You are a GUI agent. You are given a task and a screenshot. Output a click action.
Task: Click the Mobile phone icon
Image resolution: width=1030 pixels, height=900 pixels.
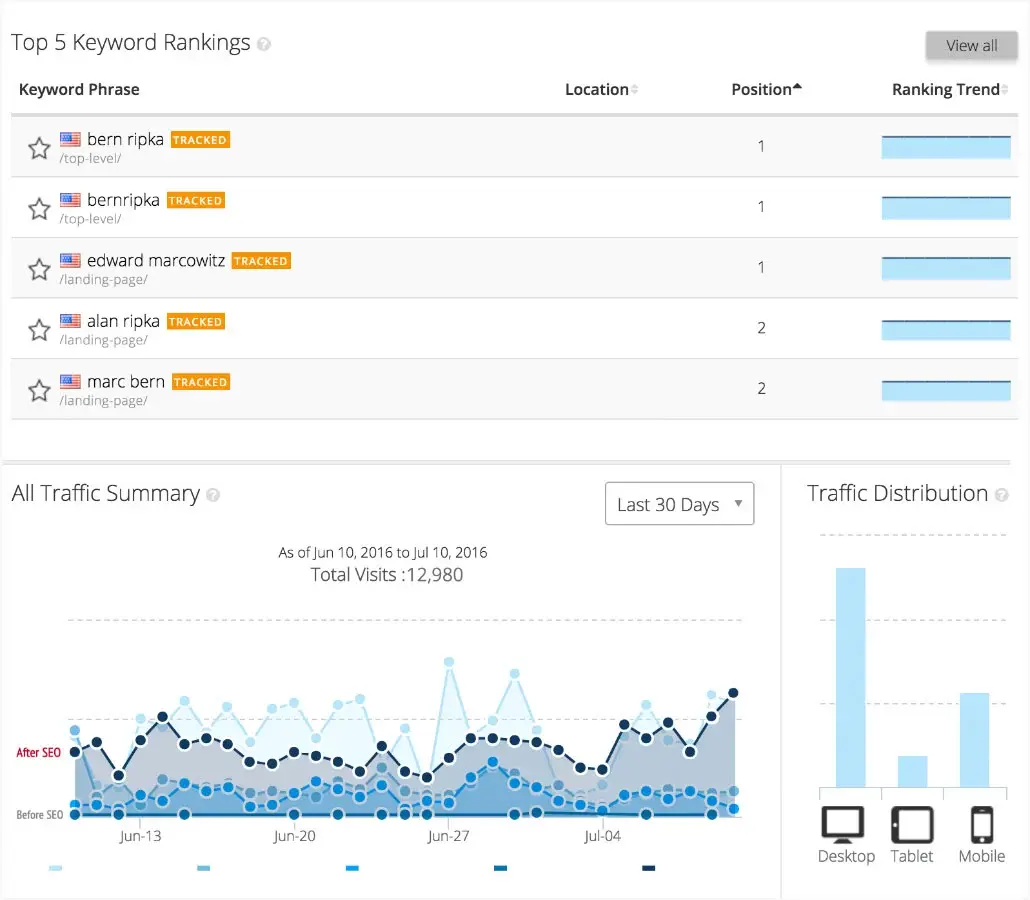[x=982, y=824]
